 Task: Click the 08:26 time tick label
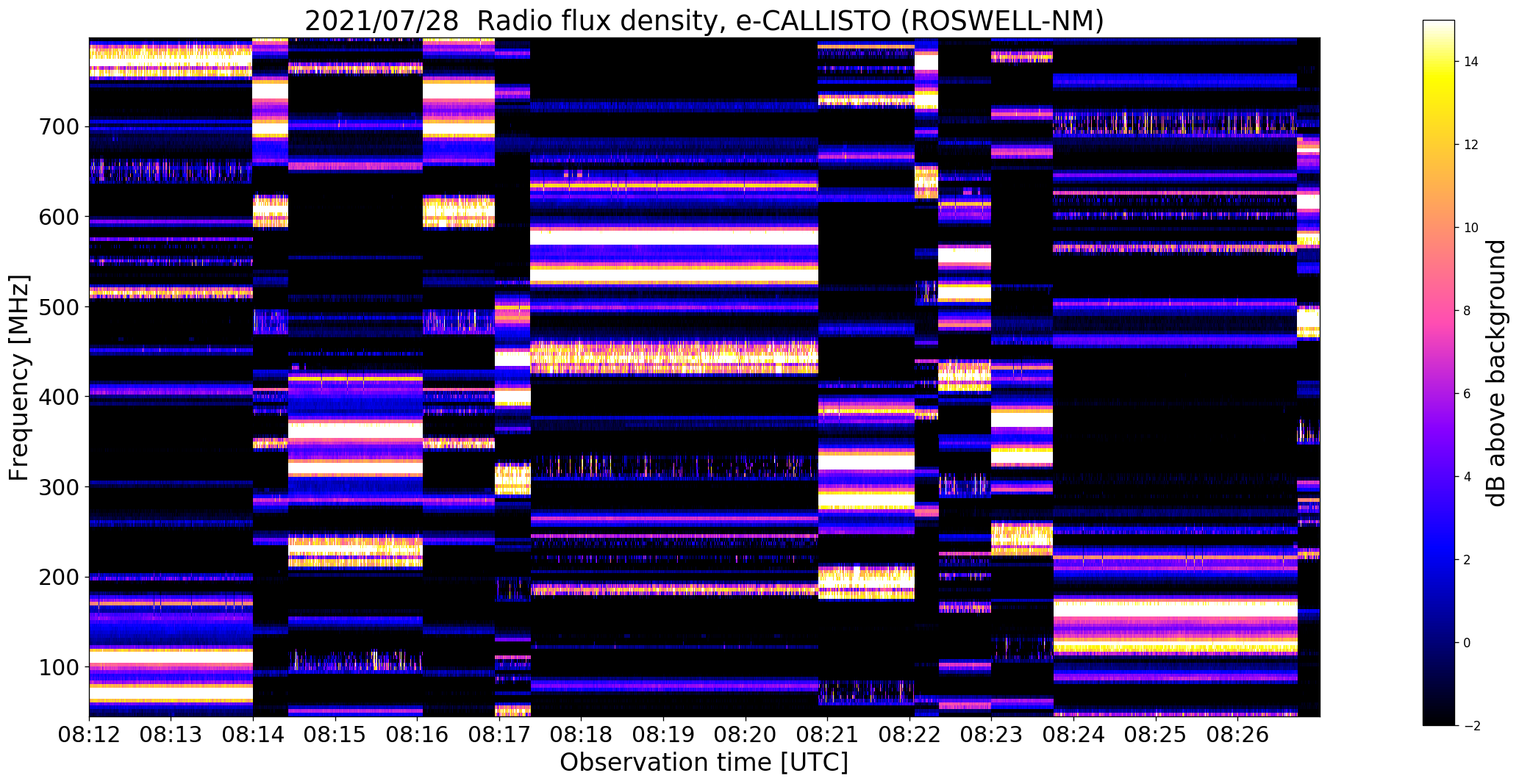(1238, 733)
